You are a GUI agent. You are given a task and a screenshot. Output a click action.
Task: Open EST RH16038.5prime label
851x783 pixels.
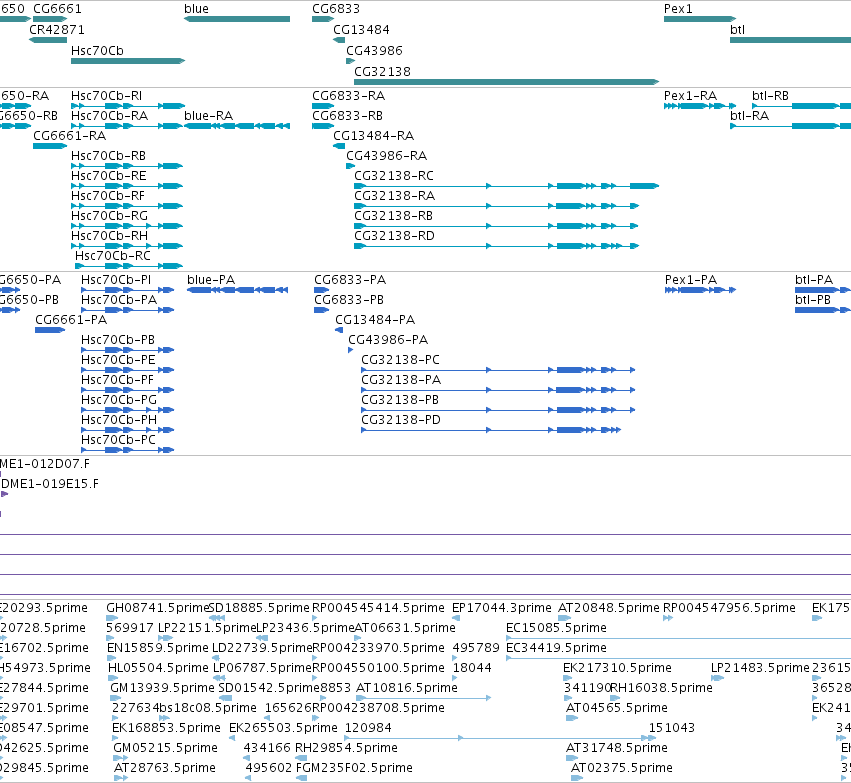coord(661,687)
